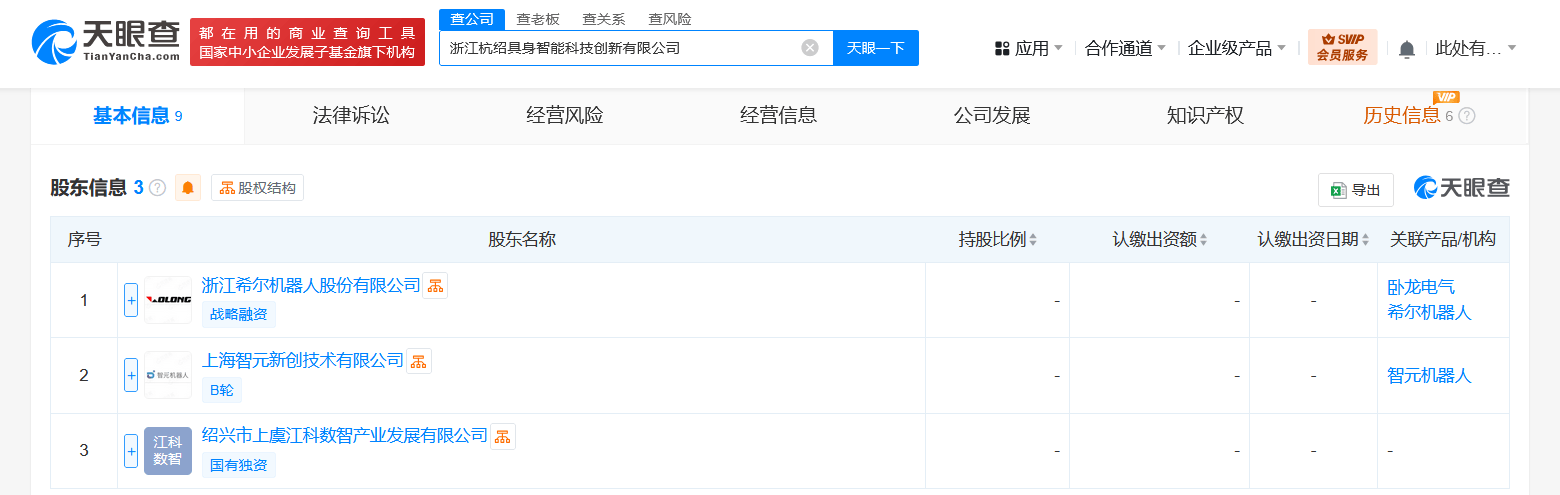The image size is (1560, 495).
Task: Click the orange shareholder alert bell
Action: tap(188, 188)
